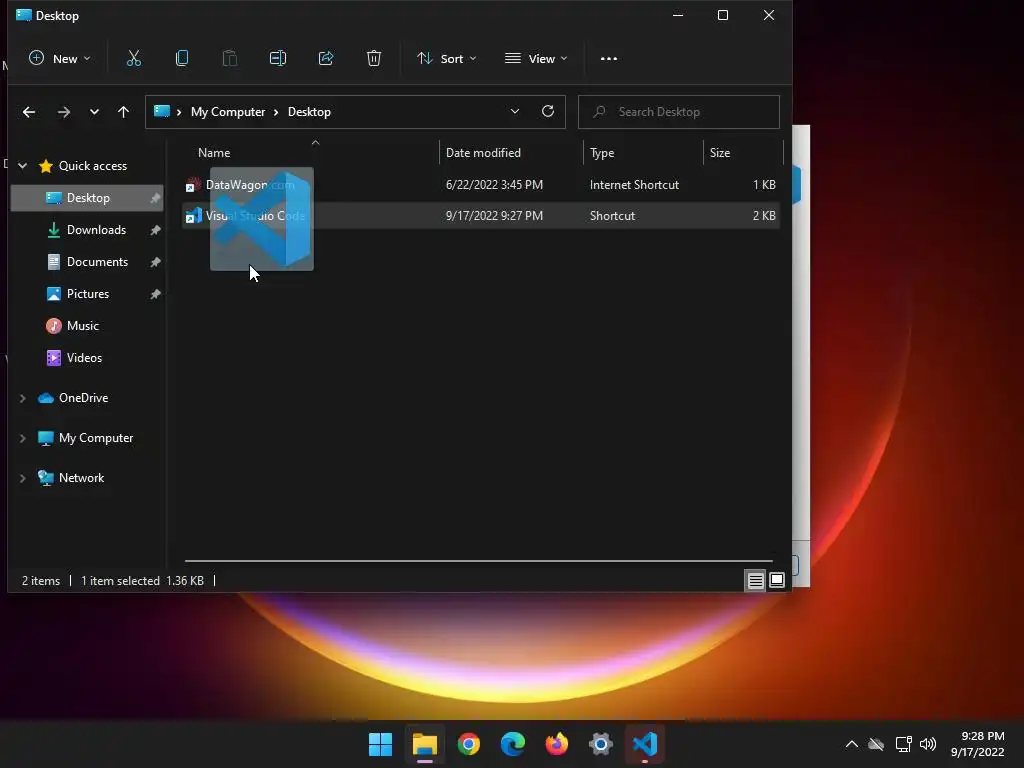Click the 1 item selected status text

(x=120, y=581)
